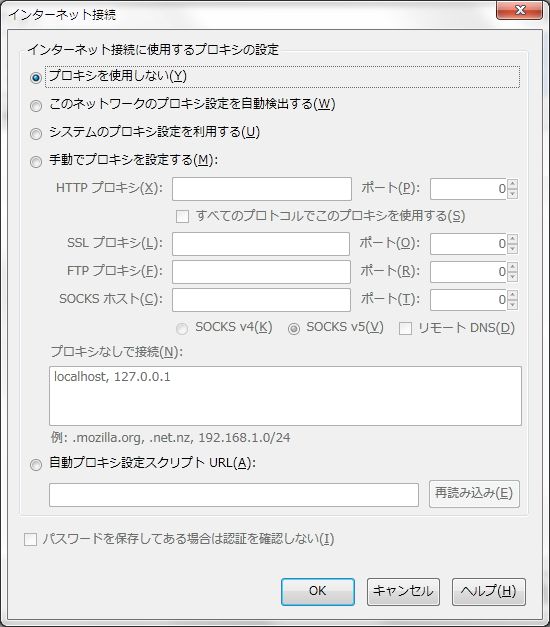Screen dimensions: 550x627
Task: Increase the HTTP port stepper value
Action: (512, 184)
